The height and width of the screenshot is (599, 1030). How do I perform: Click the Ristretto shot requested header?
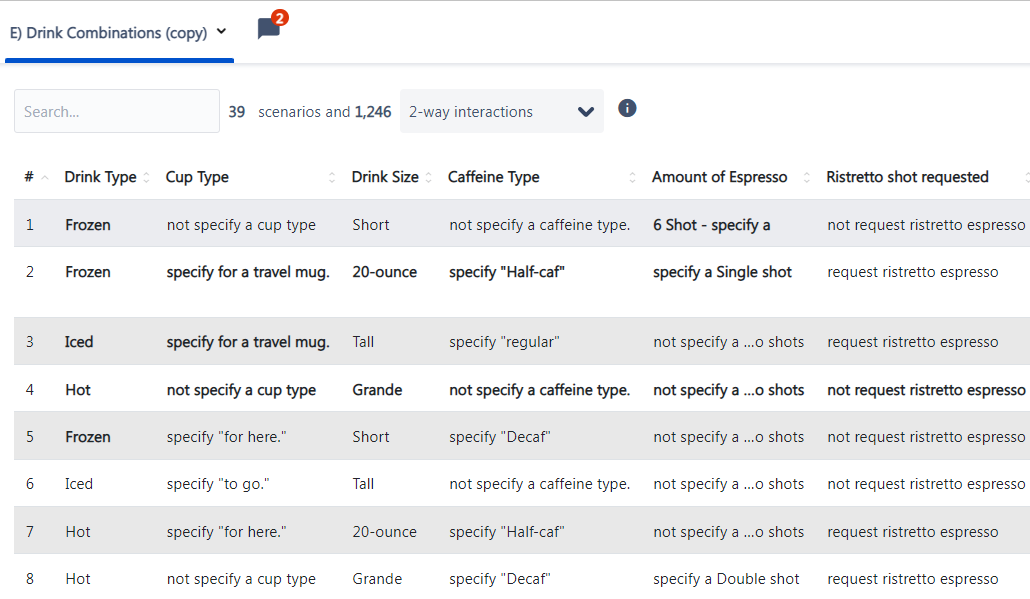907,177
